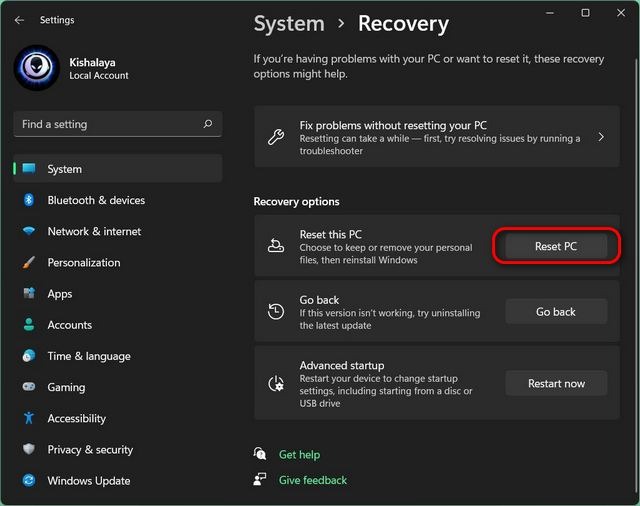This screenshot has height=506, width=640.
Task: Open Accounts label in sidebar
Action: coord(70,325)
